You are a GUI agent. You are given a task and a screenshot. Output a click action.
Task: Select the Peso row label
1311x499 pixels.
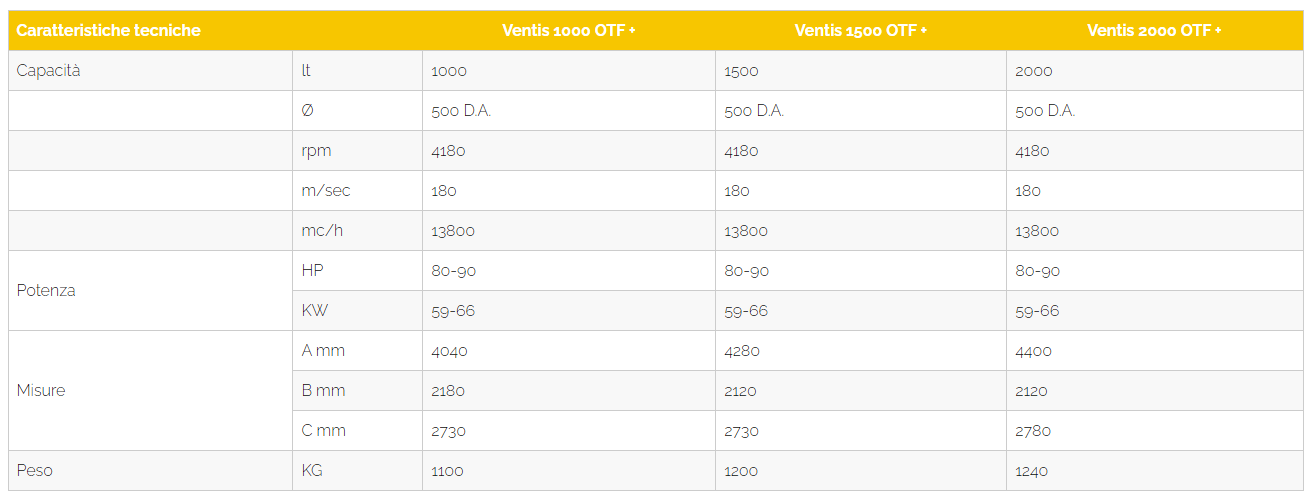coord(34,471)
